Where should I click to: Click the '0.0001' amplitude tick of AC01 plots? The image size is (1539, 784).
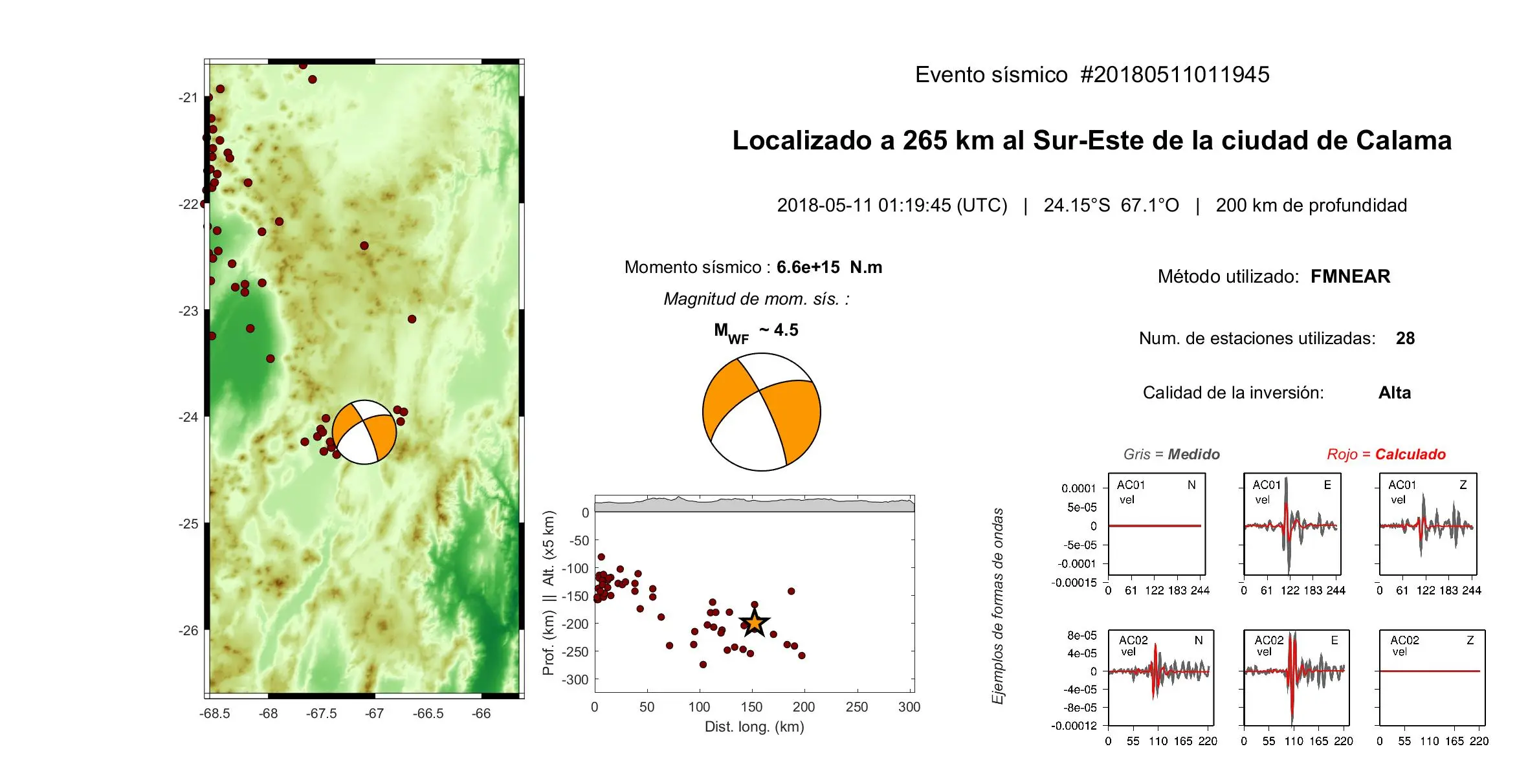pyautogui.click(x=1079, y=488)
